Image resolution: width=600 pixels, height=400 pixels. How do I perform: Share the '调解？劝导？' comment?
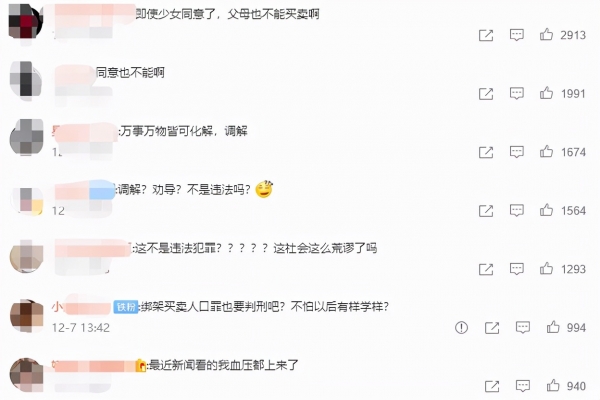[486, 211]
